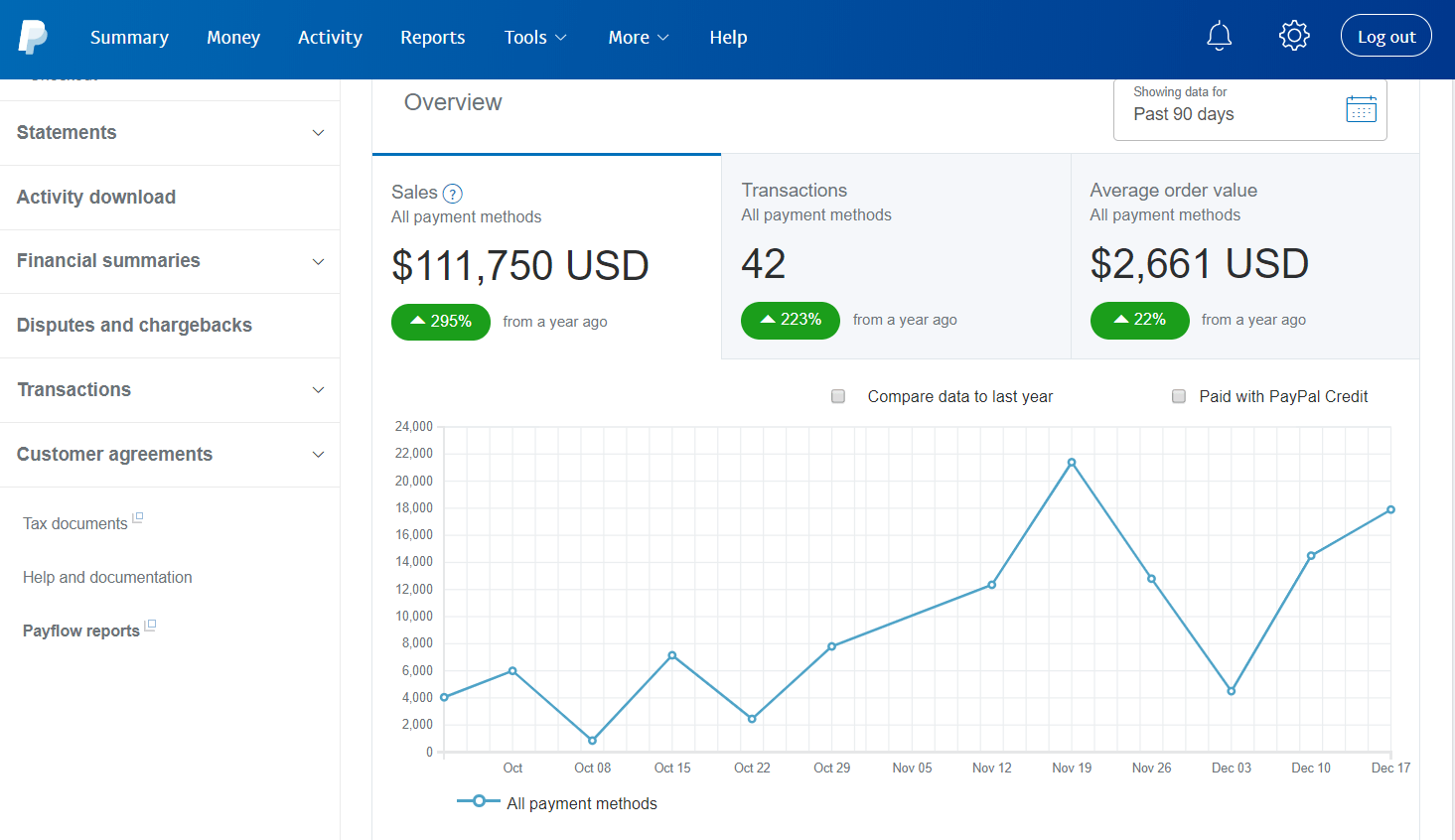Expand the Statements section chevron
The image size is (1455, 840).
(x=318, y=133)
